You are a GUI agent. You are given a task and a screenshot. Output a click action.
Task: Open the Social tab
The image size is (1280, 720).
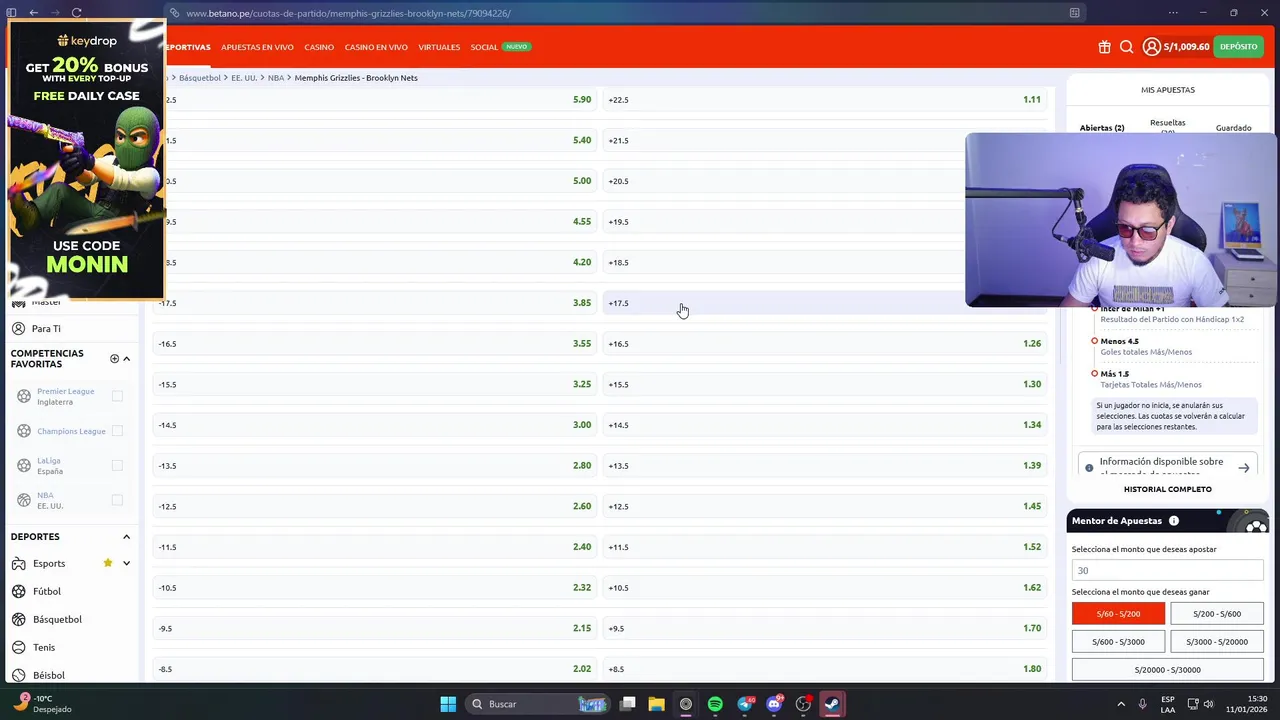click(484, 47)
